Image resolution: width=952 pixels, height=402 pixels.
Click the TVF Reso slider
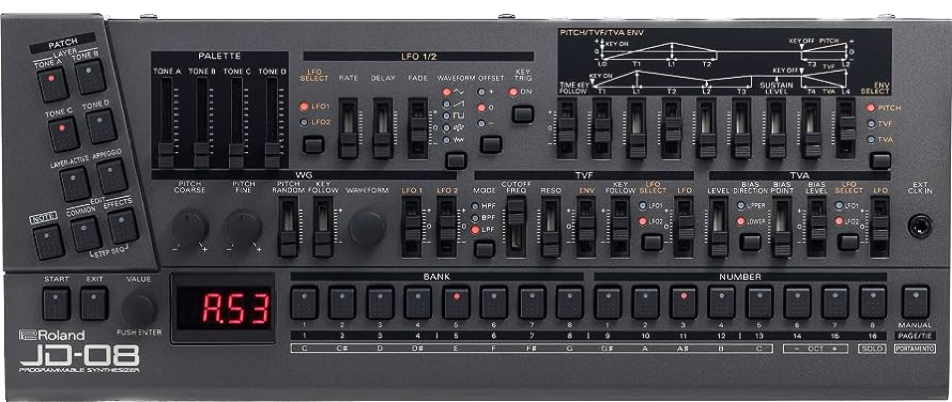click(551, 227)
